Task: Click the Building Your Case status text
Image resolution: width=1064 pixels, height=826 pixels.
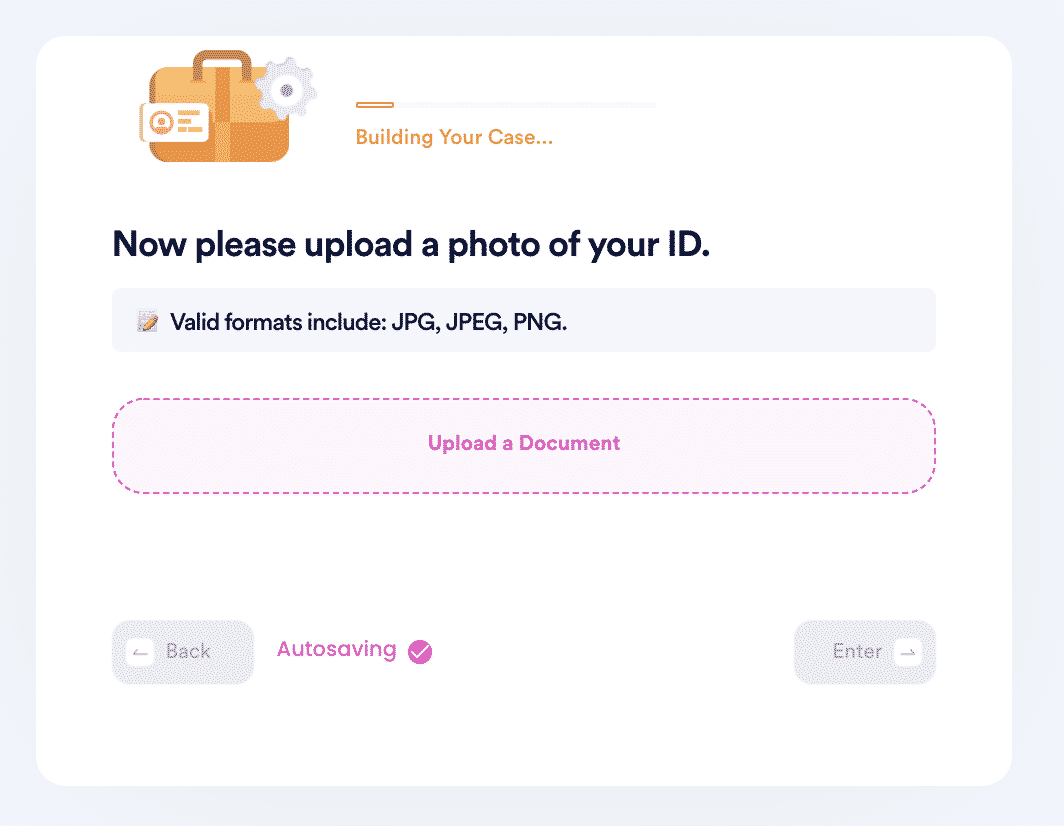Action: (x=454, y=137)
